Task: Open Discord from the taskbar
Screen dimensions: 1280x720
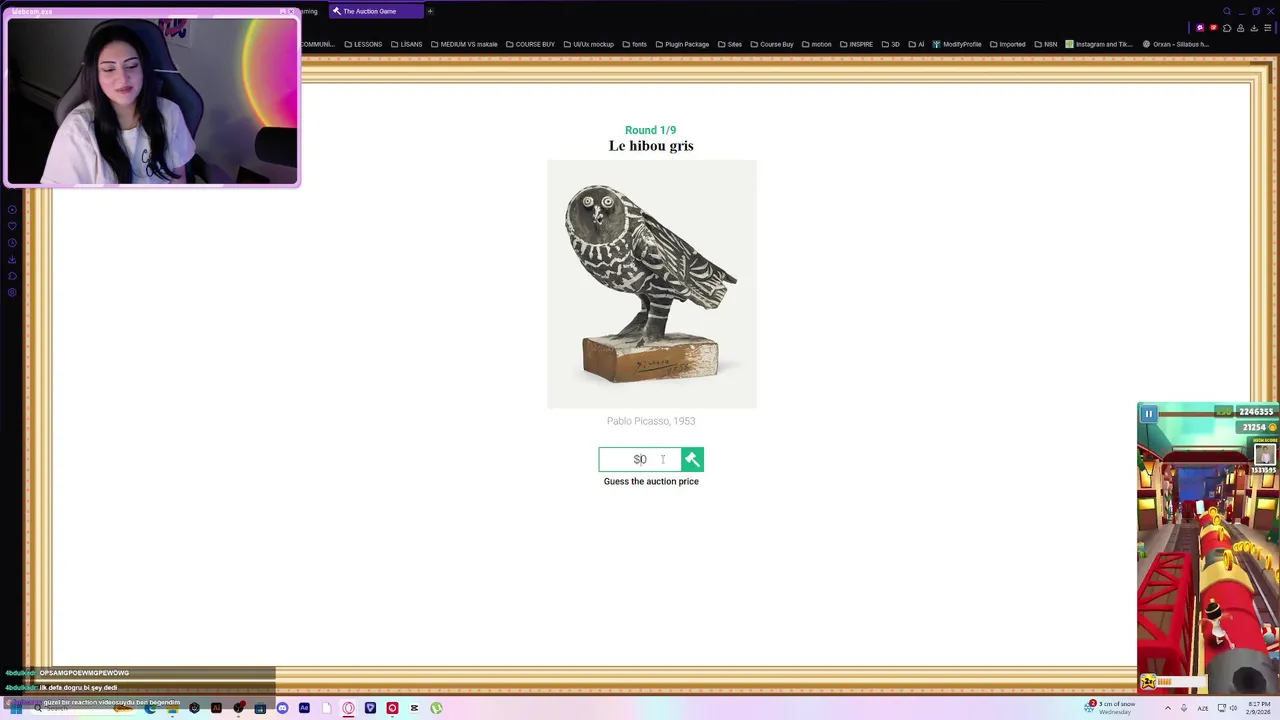Action: 282,708
